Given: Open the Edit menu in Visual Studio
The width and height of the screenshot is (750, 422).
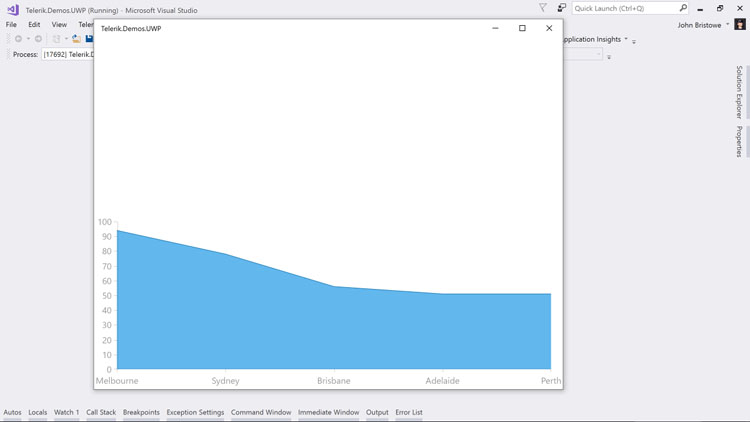Looking at the screenshot, I should pyautogui.click(x=34, y=24).
